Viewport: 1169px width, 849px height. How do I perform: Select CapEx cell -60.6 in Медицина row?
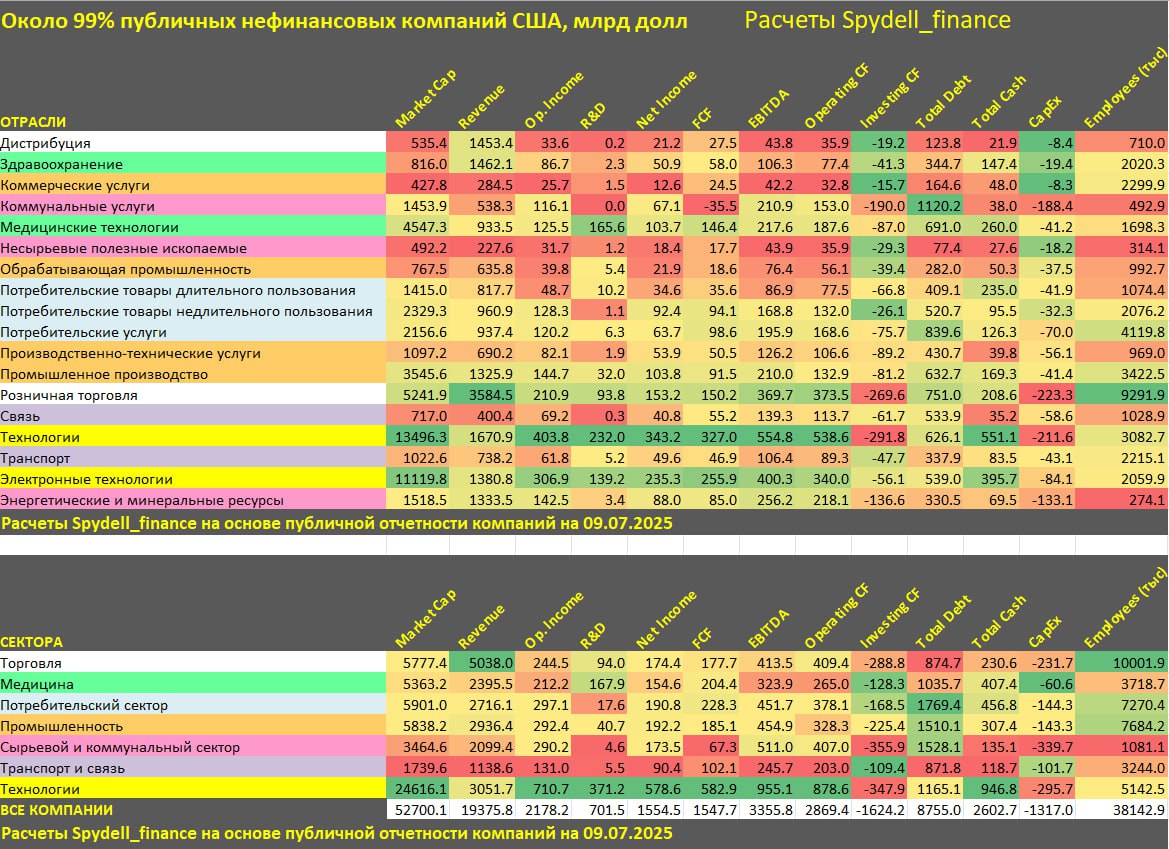[1047, 684]
